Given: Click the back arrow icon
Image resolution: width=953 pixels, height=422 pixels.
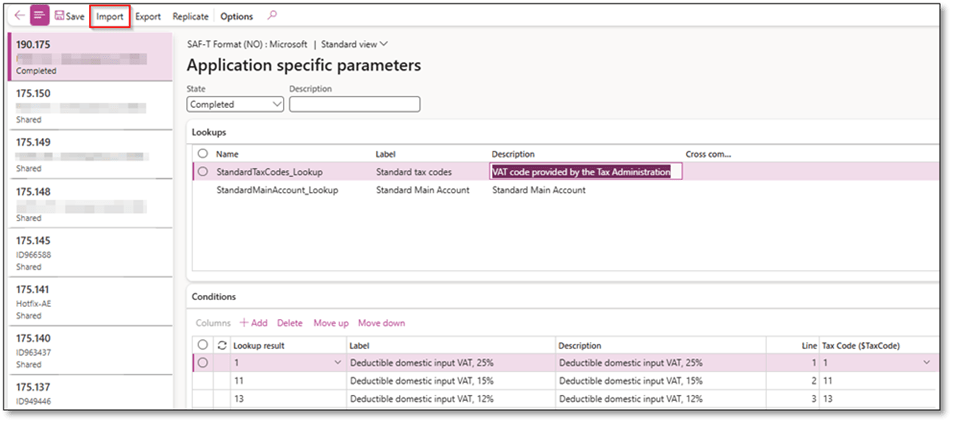Looking at the screenshot, I should (x=20, y=16).
